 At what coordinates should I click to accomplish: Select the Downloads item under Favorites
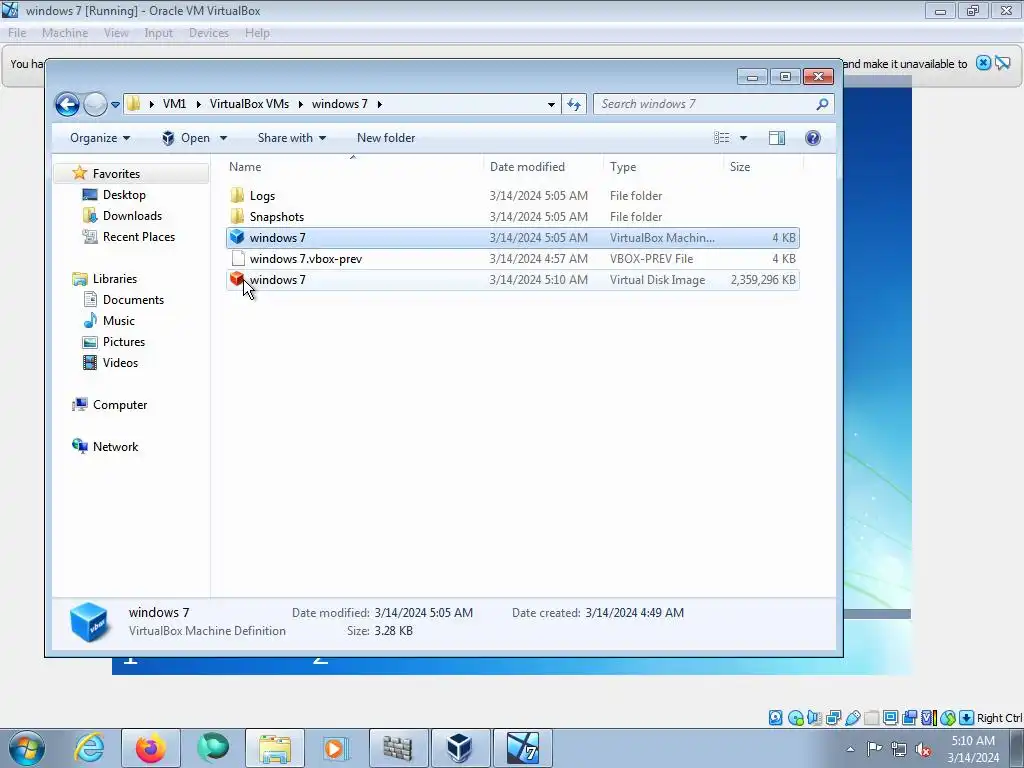(132, 216)
